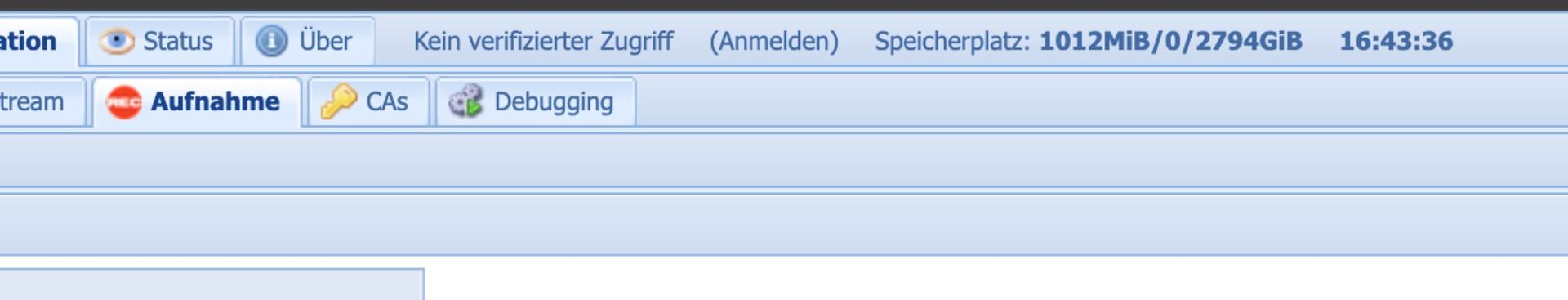Viewport: 1568px width, 300px height.
Task: Click the empty toolbar strip below the sub-tabs
Action: [x=784, y=160]
